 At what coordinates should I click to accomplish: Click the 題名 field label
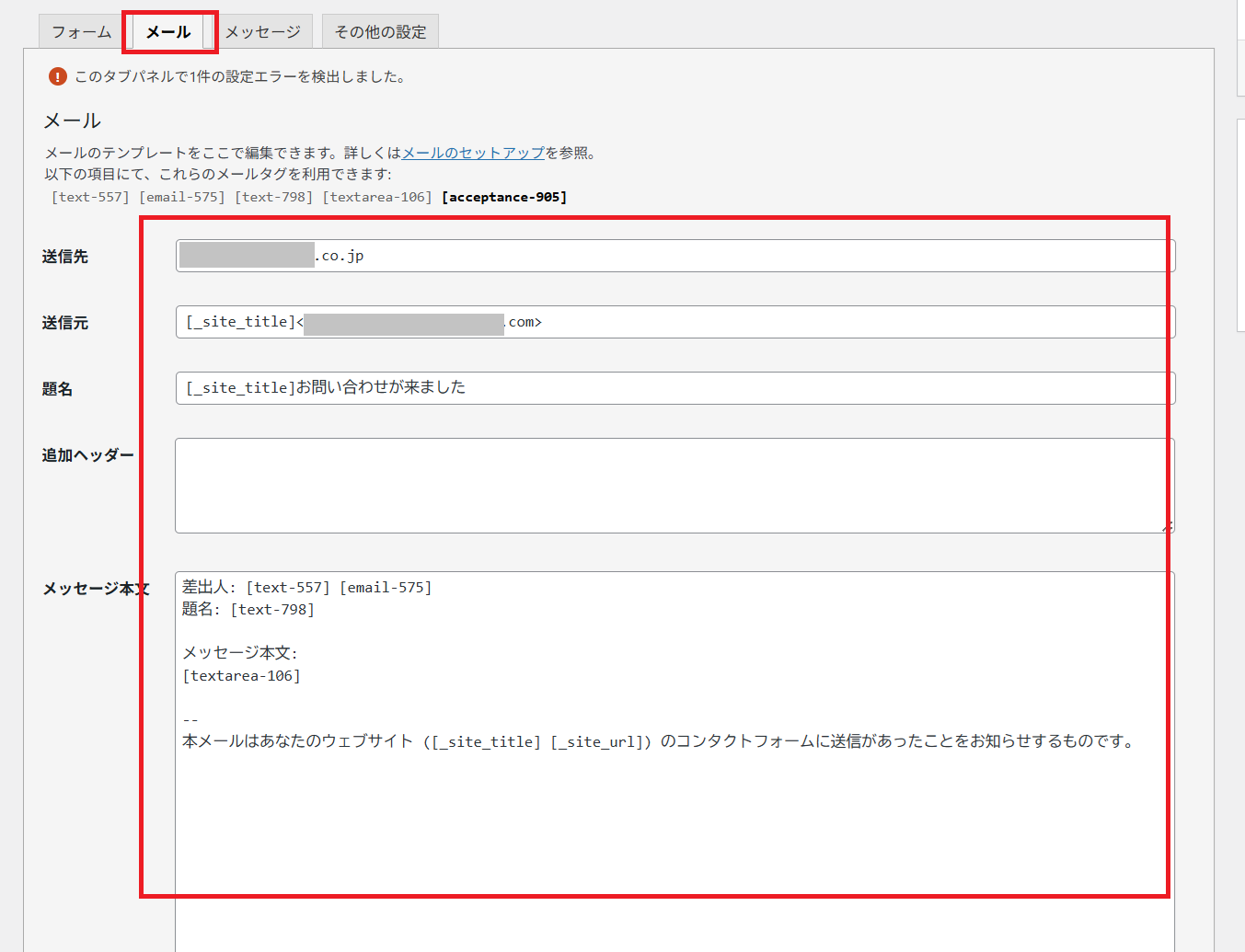pos(57,389)
